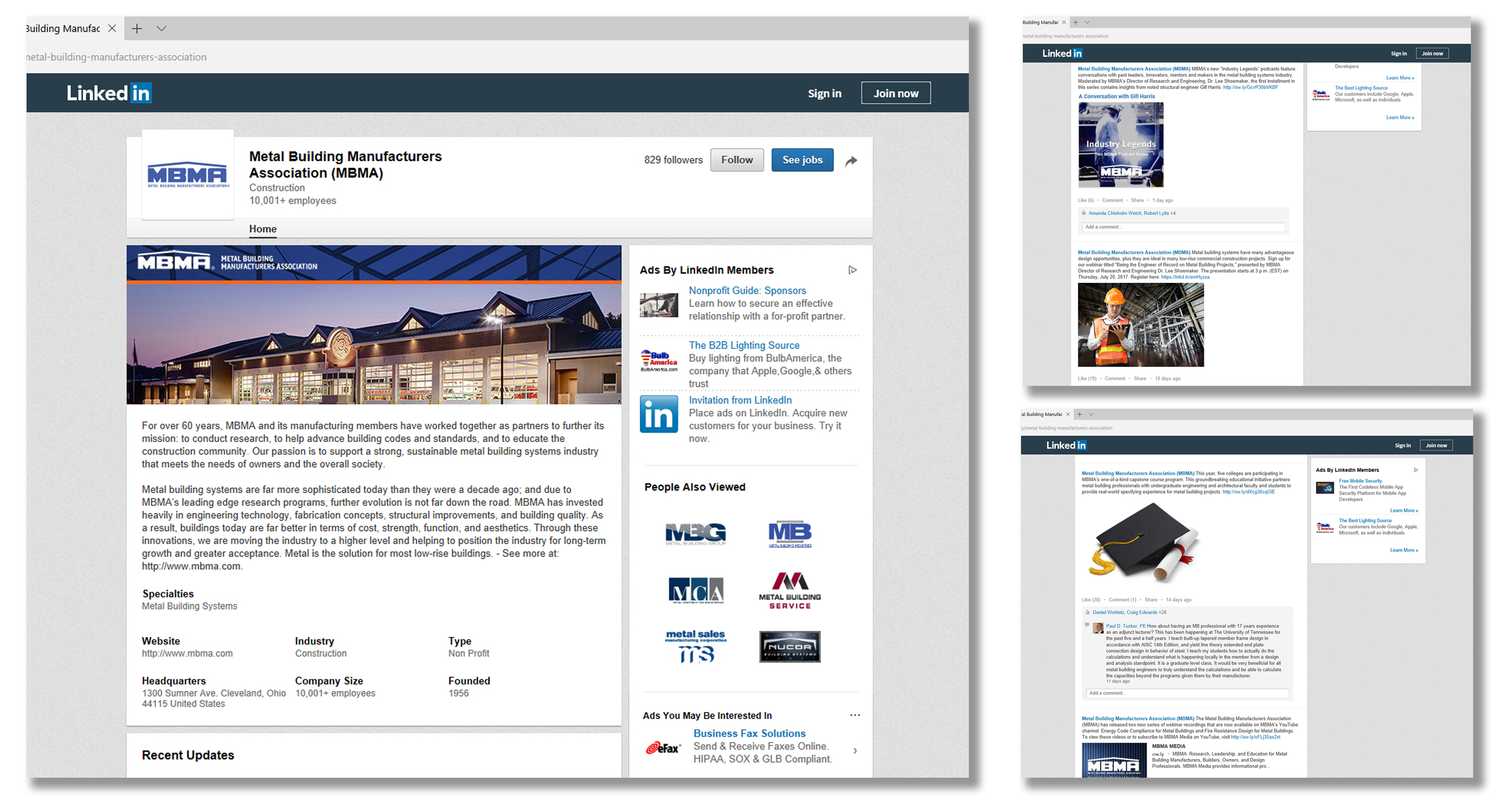This screenshot has width=1507, height=812.
Task: Click the Nucor Building Systems logo
Action: [x=790, y=646]
